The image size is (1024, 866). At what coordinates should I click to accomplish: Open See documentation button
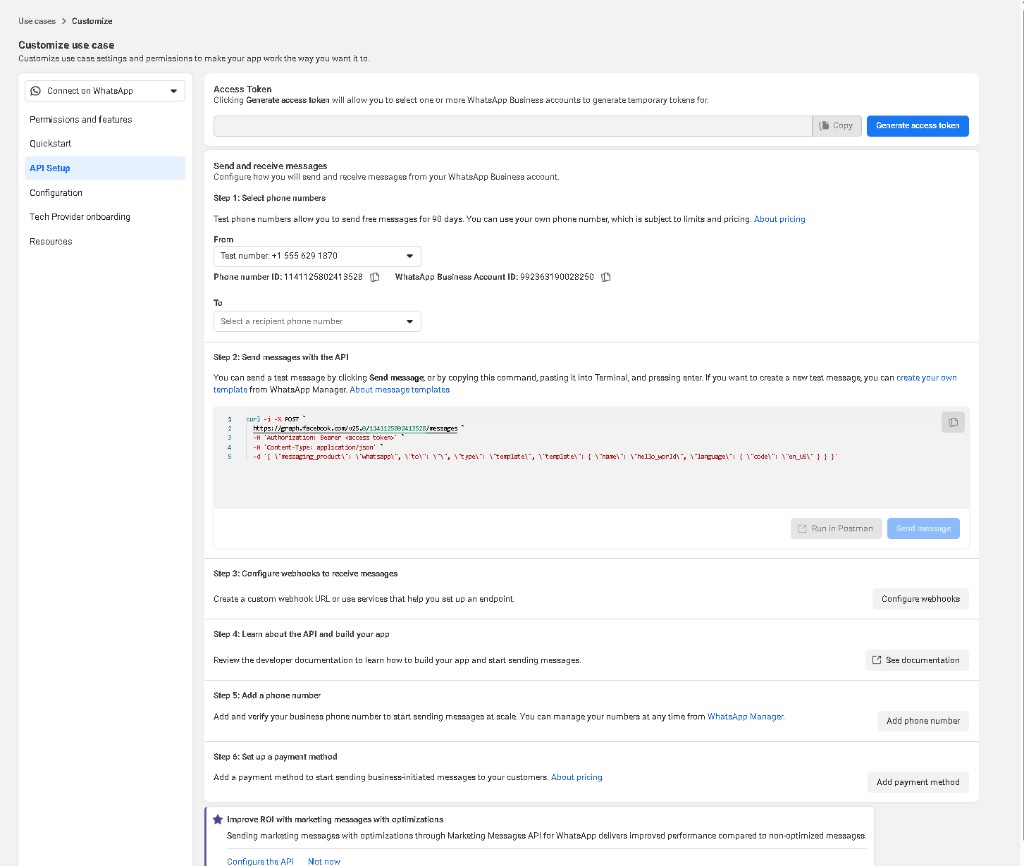[917, 660]
